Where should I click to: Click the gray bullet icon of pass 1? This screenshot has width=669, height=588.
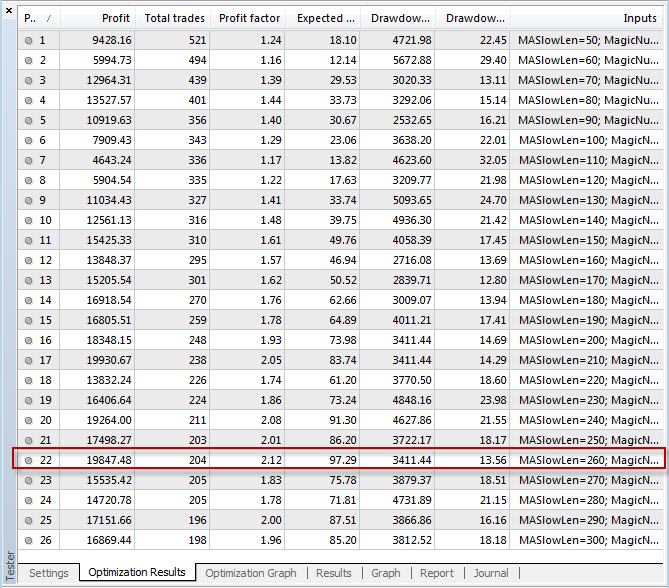[x=28, y=40]
